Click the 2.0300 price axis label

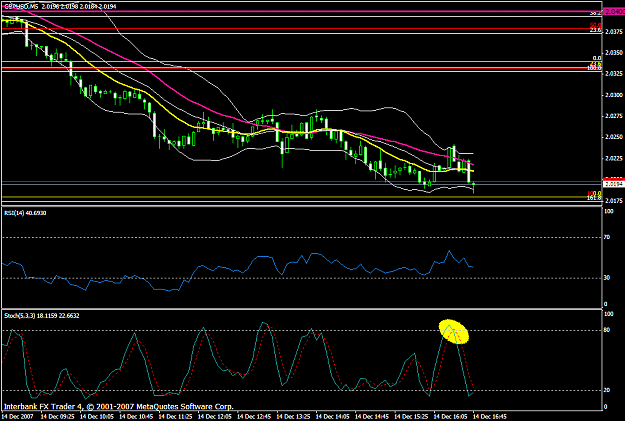tap(614, 95)
